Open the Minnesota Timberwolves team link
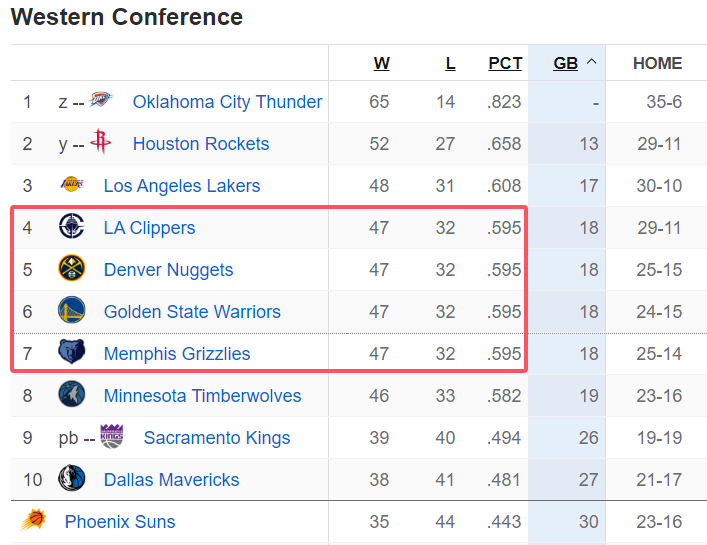The image size is (707, 545). (202, 396)
